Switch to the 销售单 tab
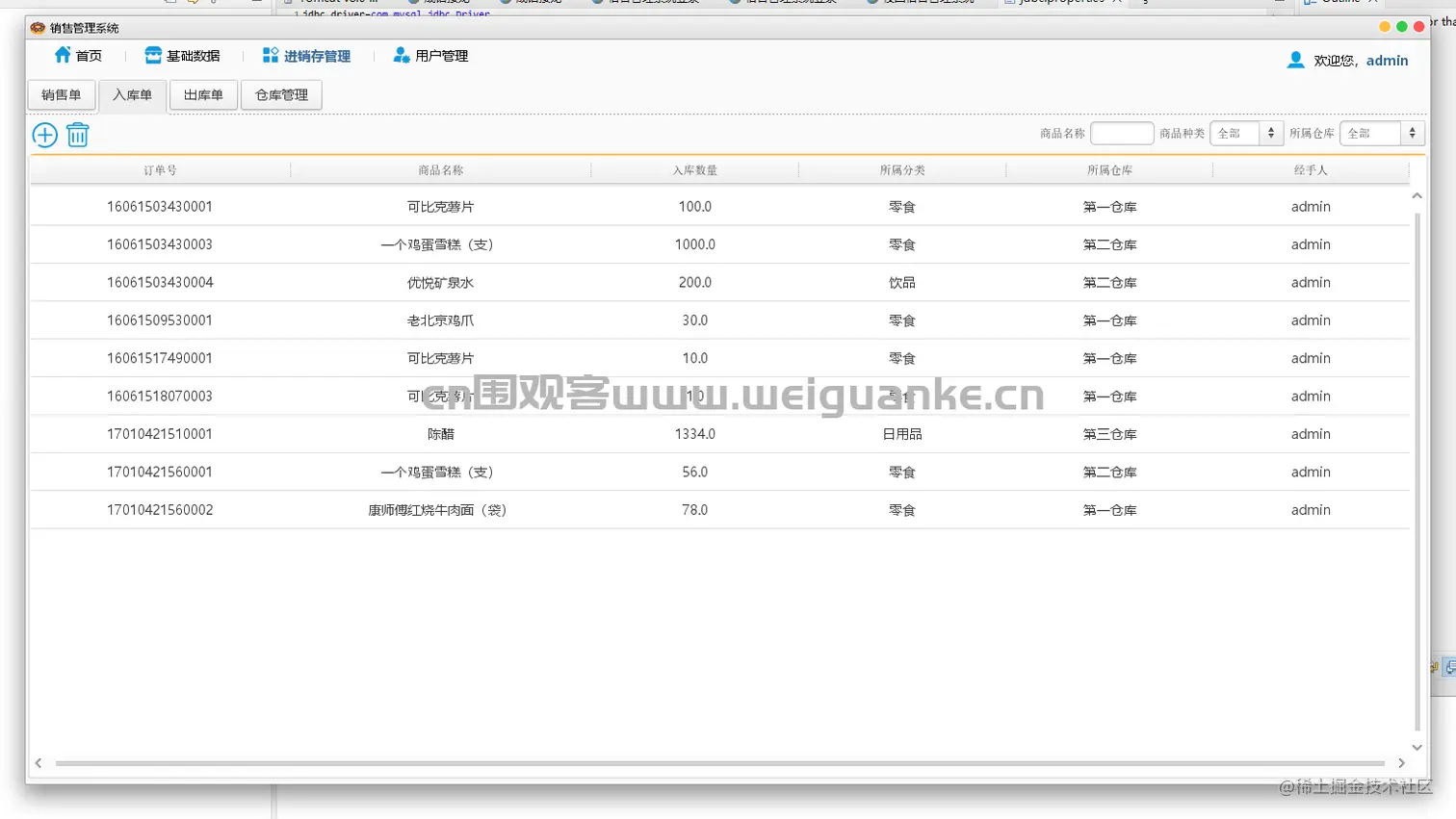The width and height of the screenshot is (1456, 819). click(x=62, y=94)
